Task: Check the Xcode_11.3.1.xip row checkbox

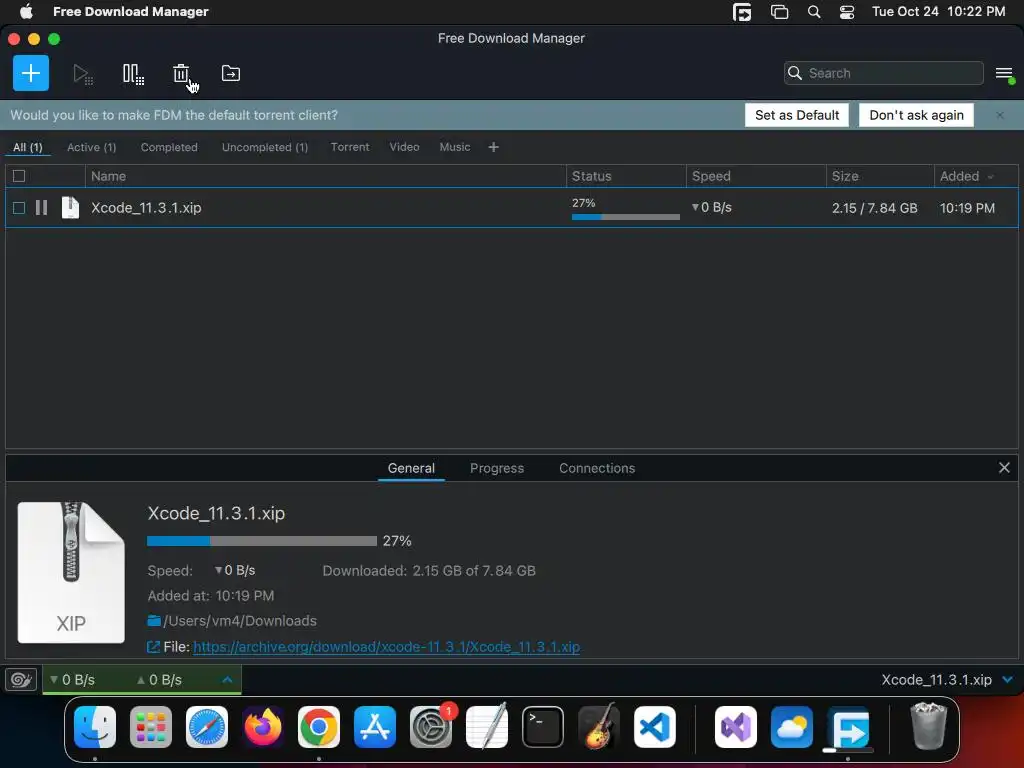Action: pyautogui.click(x=19, y=208)
